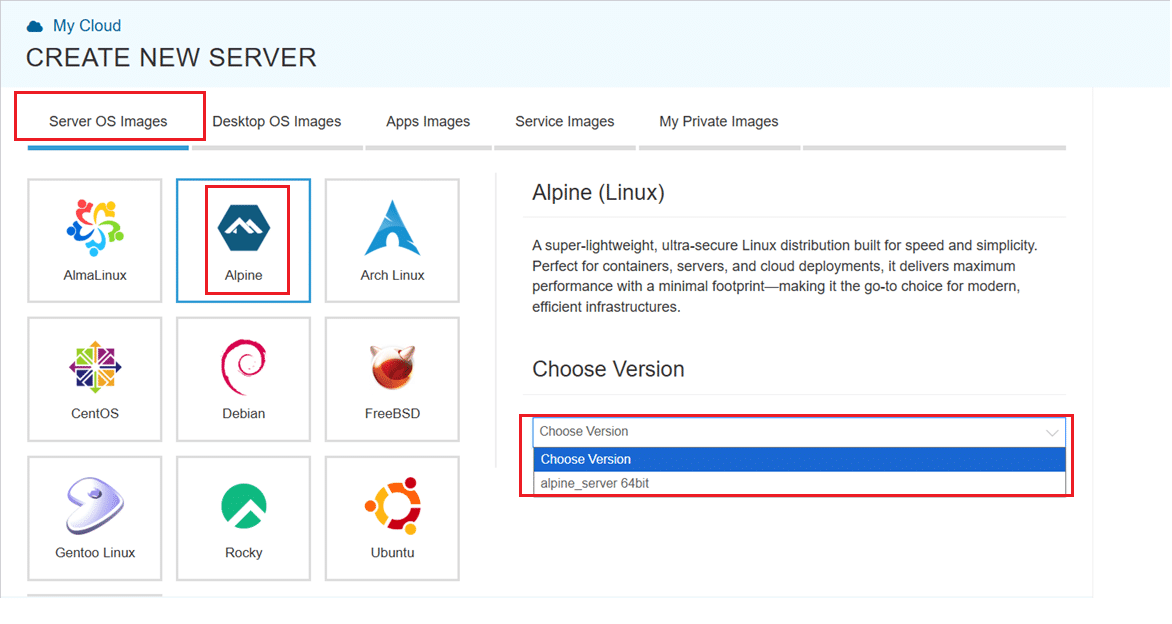Click the Choose Version section heading
This screenshot has width=1172, height=624.
click(608, 369)
